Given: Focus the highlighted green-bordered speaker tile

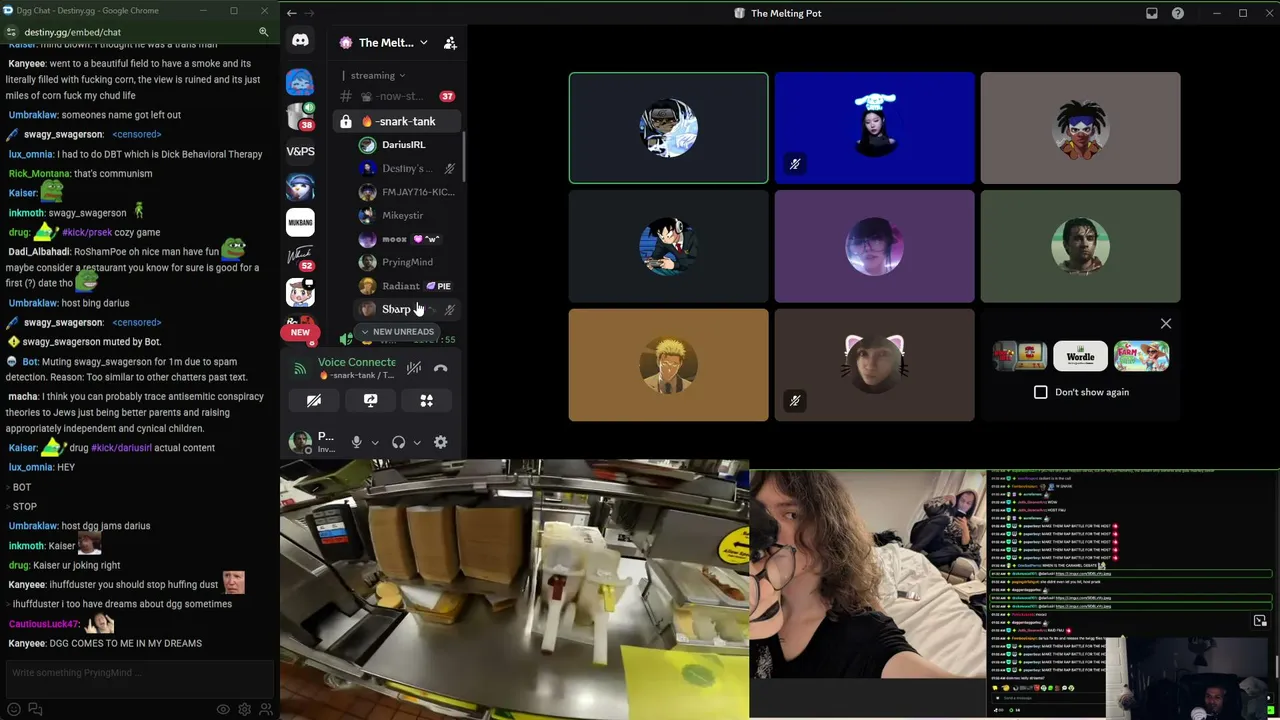Looking at the screenshot, I should [x=668, y=128].
